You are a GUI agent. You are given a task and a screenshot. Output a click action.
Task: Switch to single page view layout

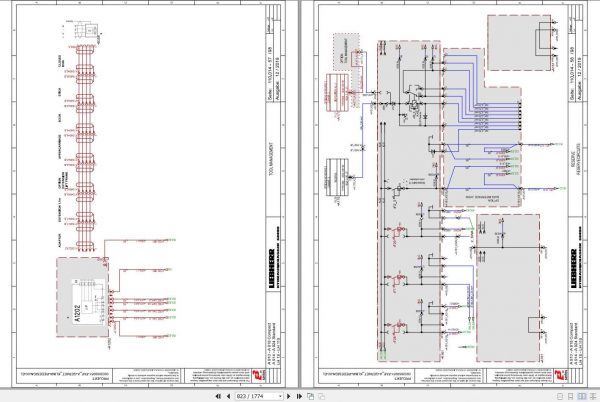coord(560,396)
